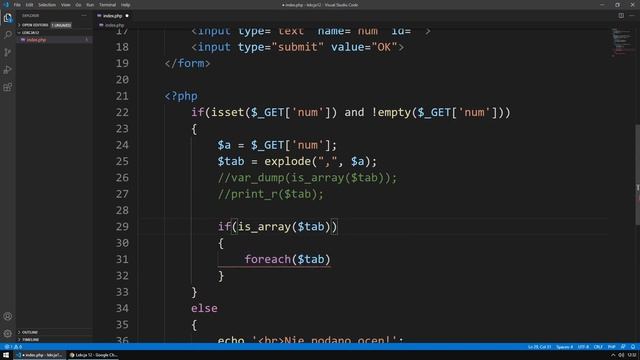Viewport: 640px width, 360px height.
Task: Click the notifications bell in status bar
Action: (633, 347)
